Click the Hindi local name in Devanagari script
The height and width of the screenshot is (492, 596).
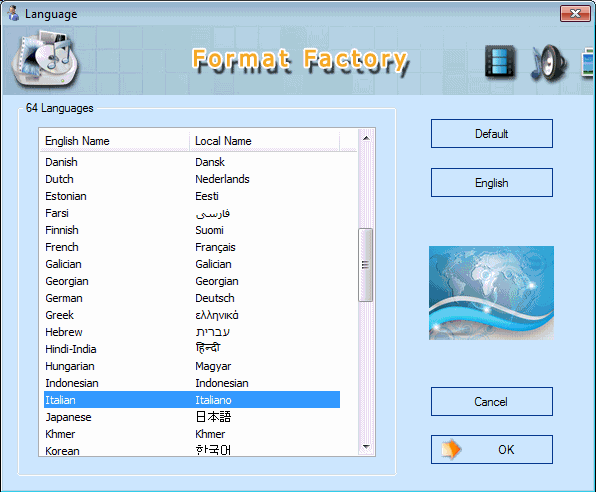tap(208, 348)
